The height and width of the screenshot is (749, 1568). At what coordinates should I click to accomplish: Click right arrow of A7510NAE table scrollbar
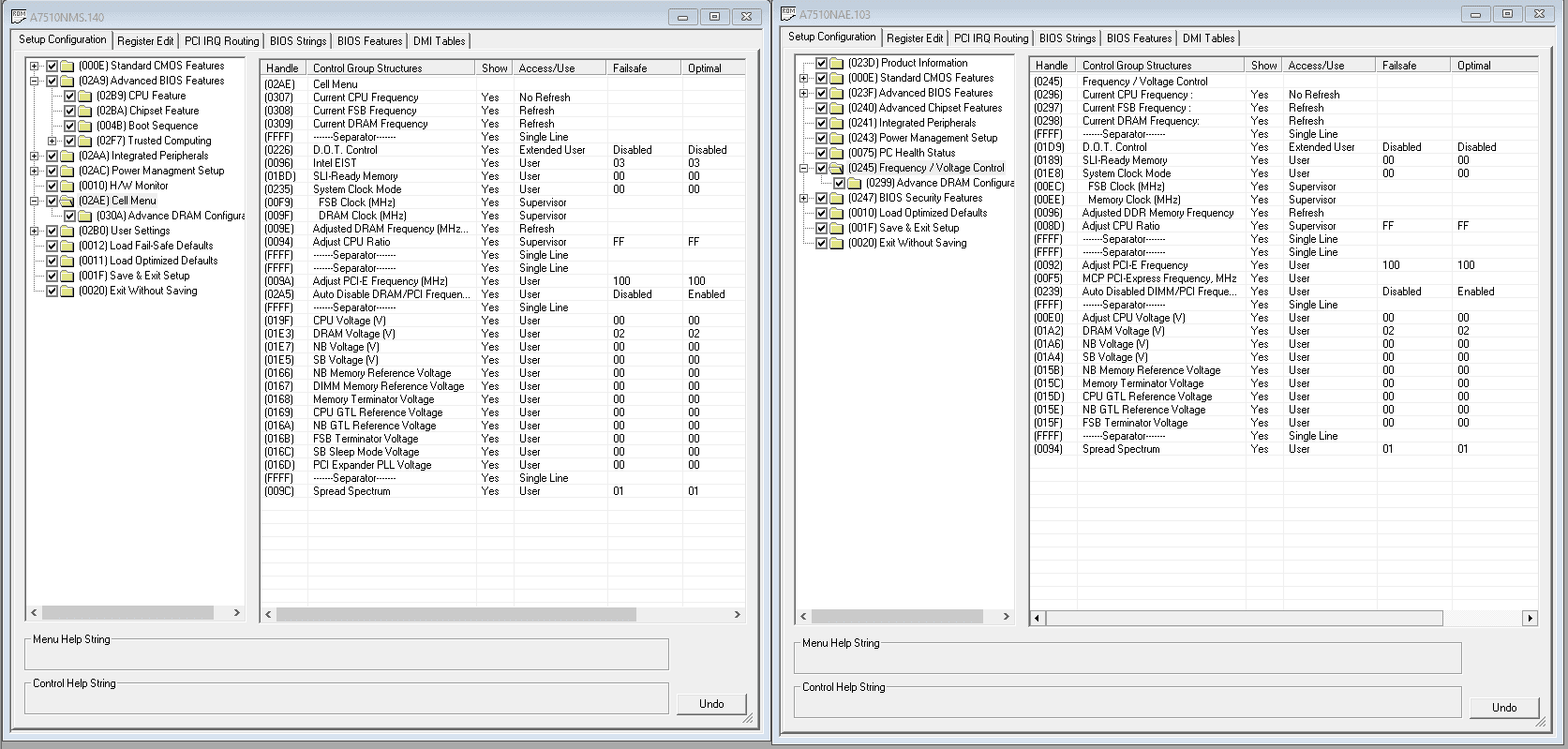1530,618
